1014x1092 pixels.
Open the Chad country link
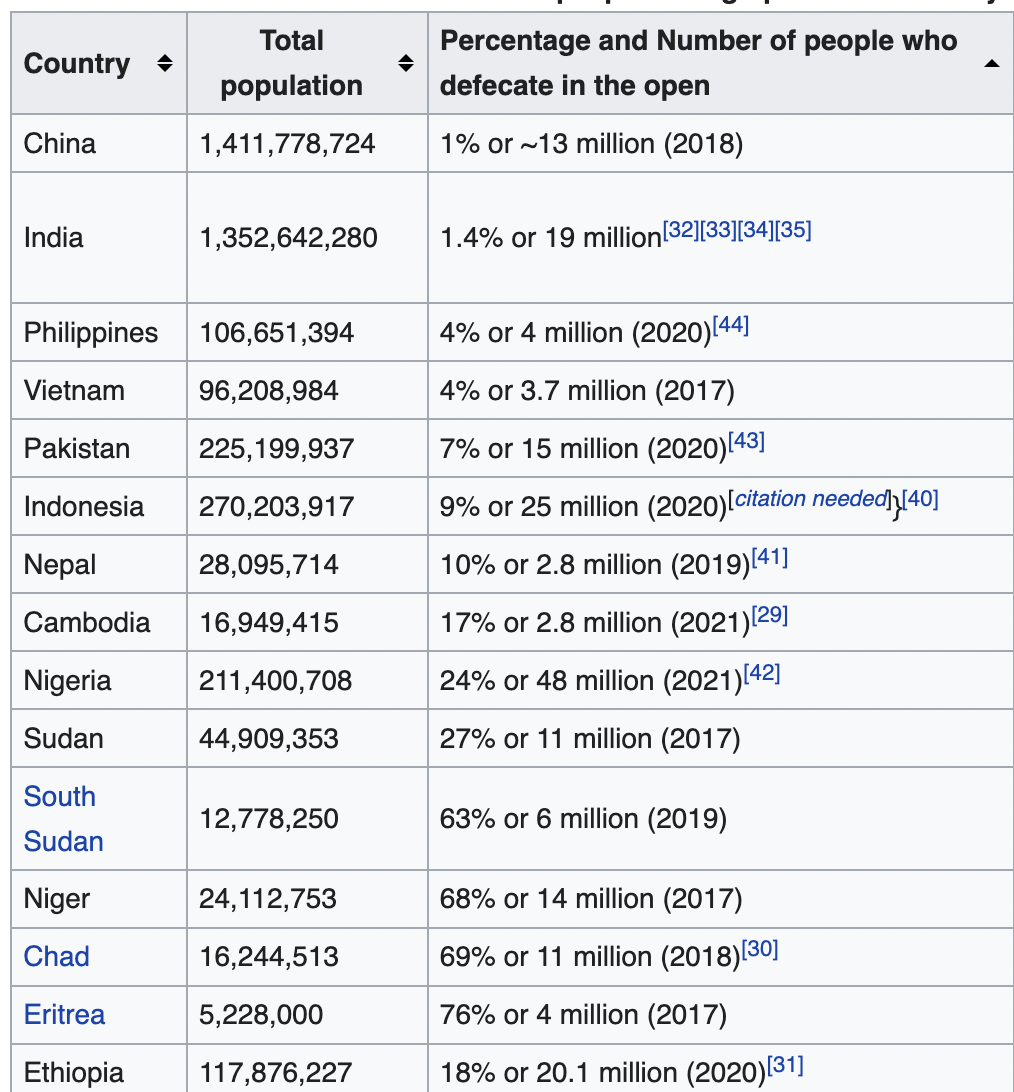[56, 956]
